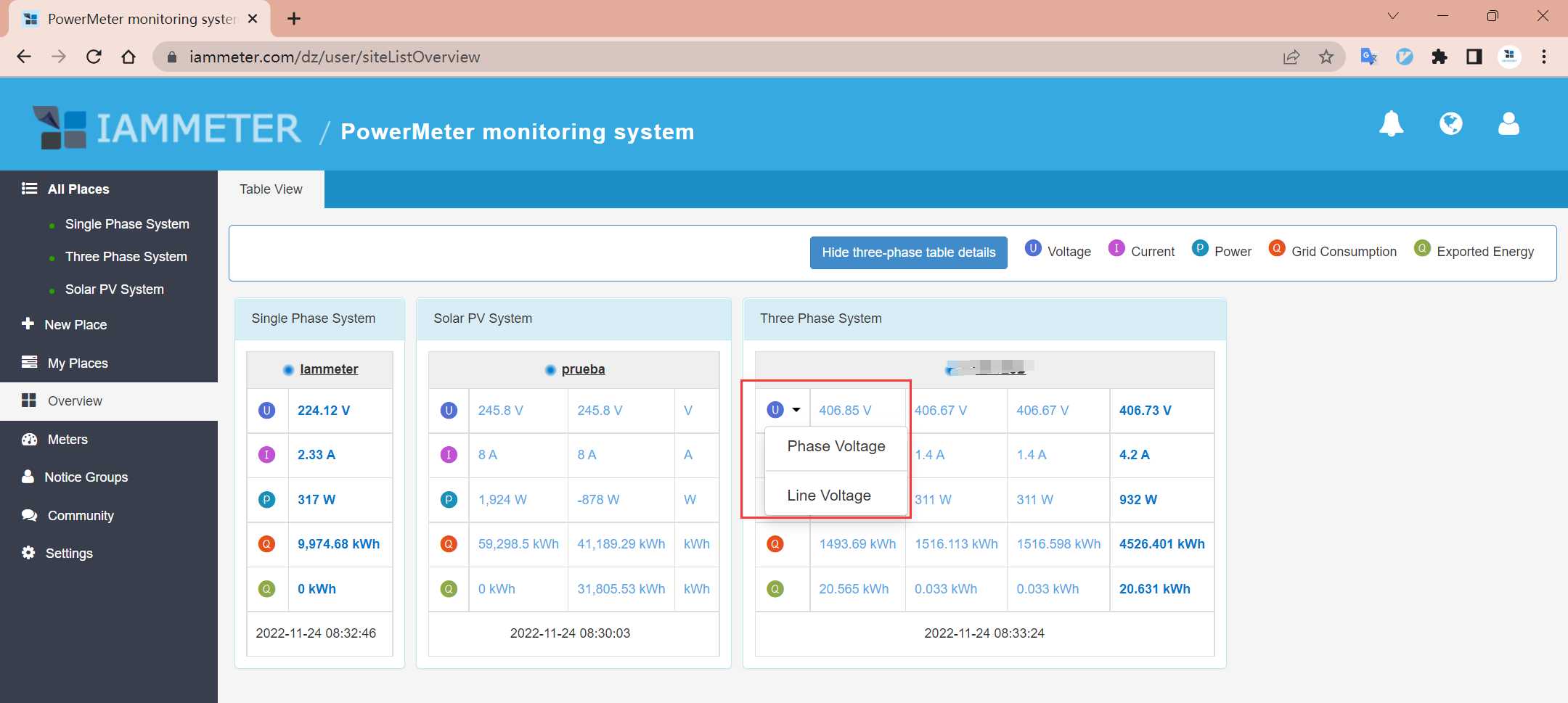Collapse the All Places sidebar section
Viewport: 1568px width, 703px height.
tap(78, 189)
